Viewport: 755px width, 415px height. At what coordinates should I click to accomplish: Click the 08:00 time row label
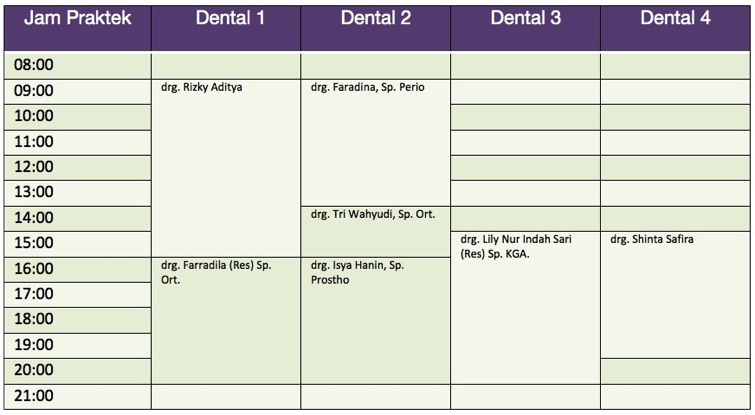(x=35, y=65)
